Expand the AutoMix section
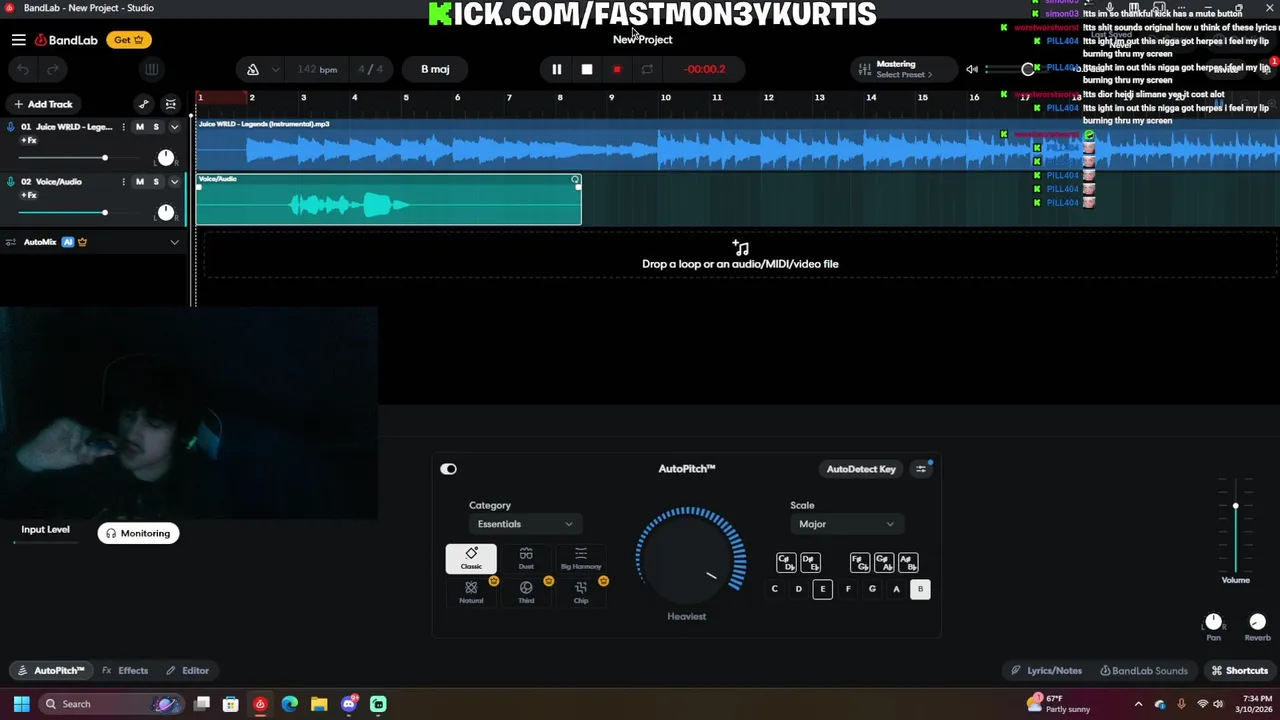This screenshot has width=1280, height=720. 174,242
